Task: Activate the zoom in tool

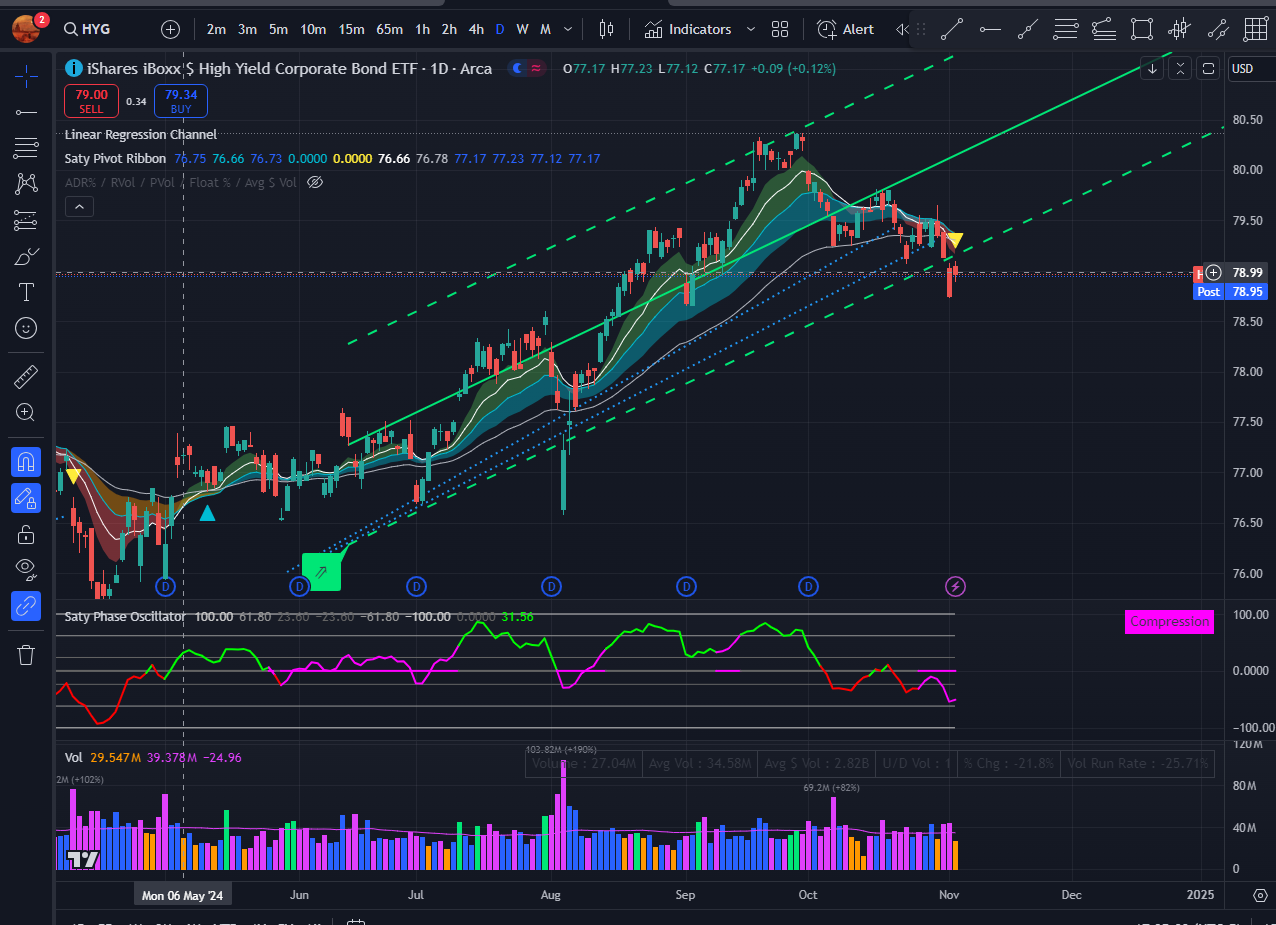Action: pos(26,412)
